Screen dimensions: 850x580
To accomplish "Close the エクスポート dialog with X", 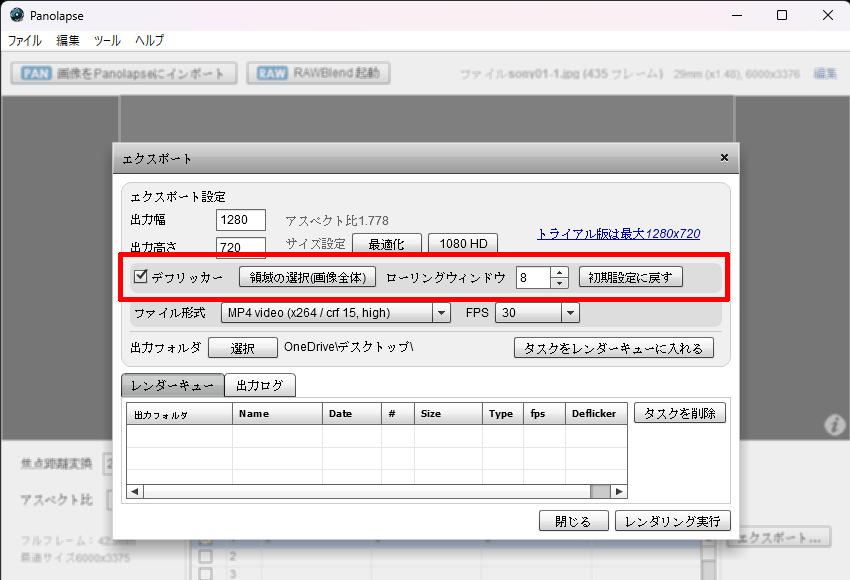I will (x=724, y=158).
